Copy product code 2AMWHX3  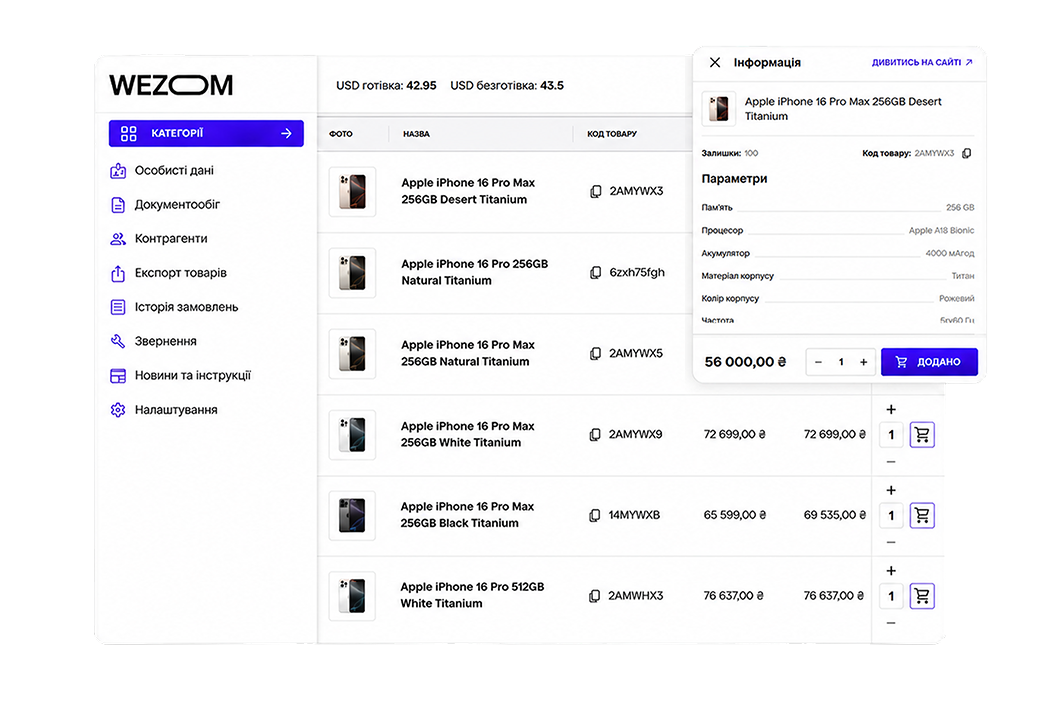tap(595, 596)
